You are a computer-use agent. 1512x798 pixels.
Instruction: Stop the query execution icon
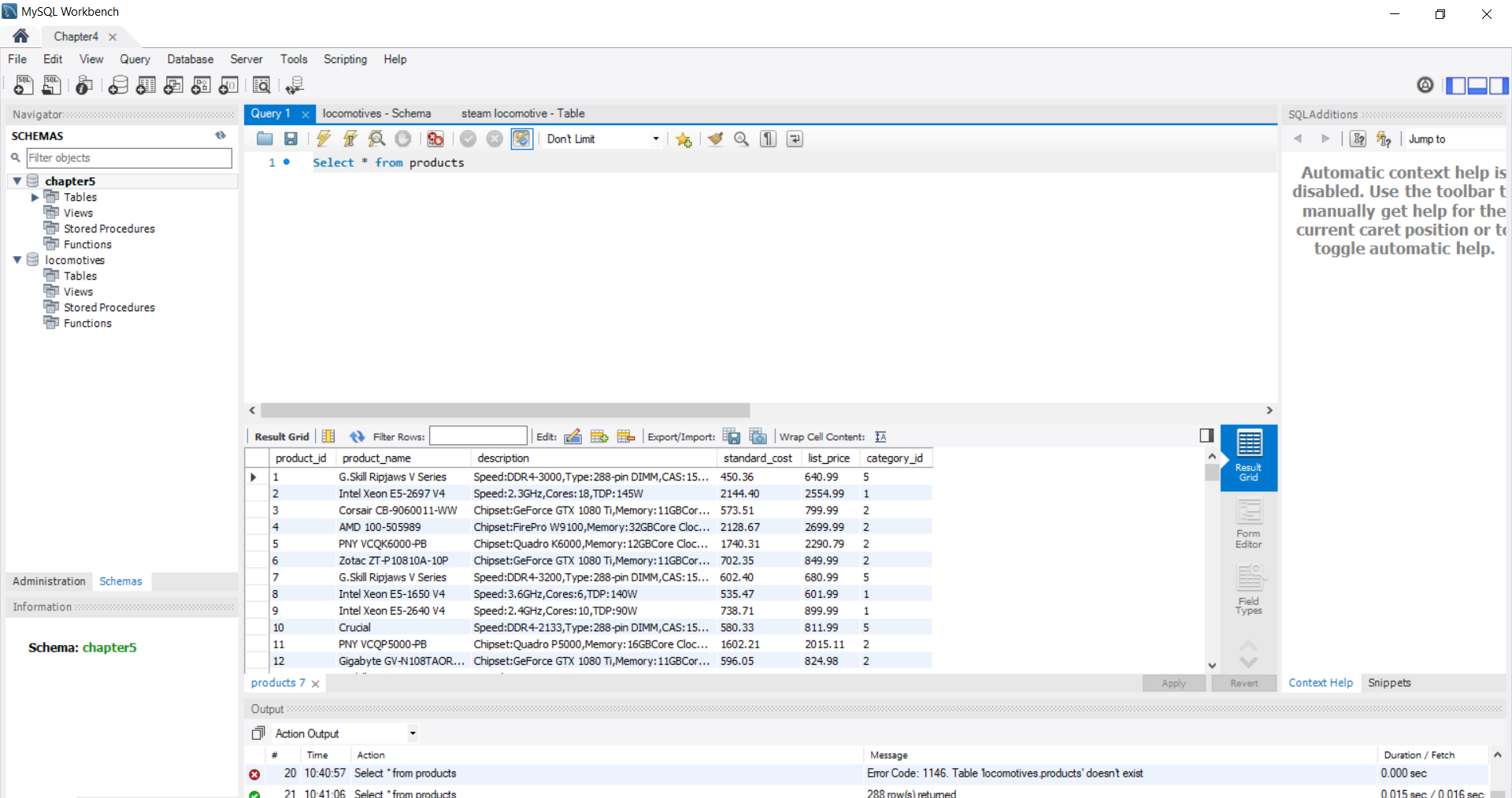[403, 139]
